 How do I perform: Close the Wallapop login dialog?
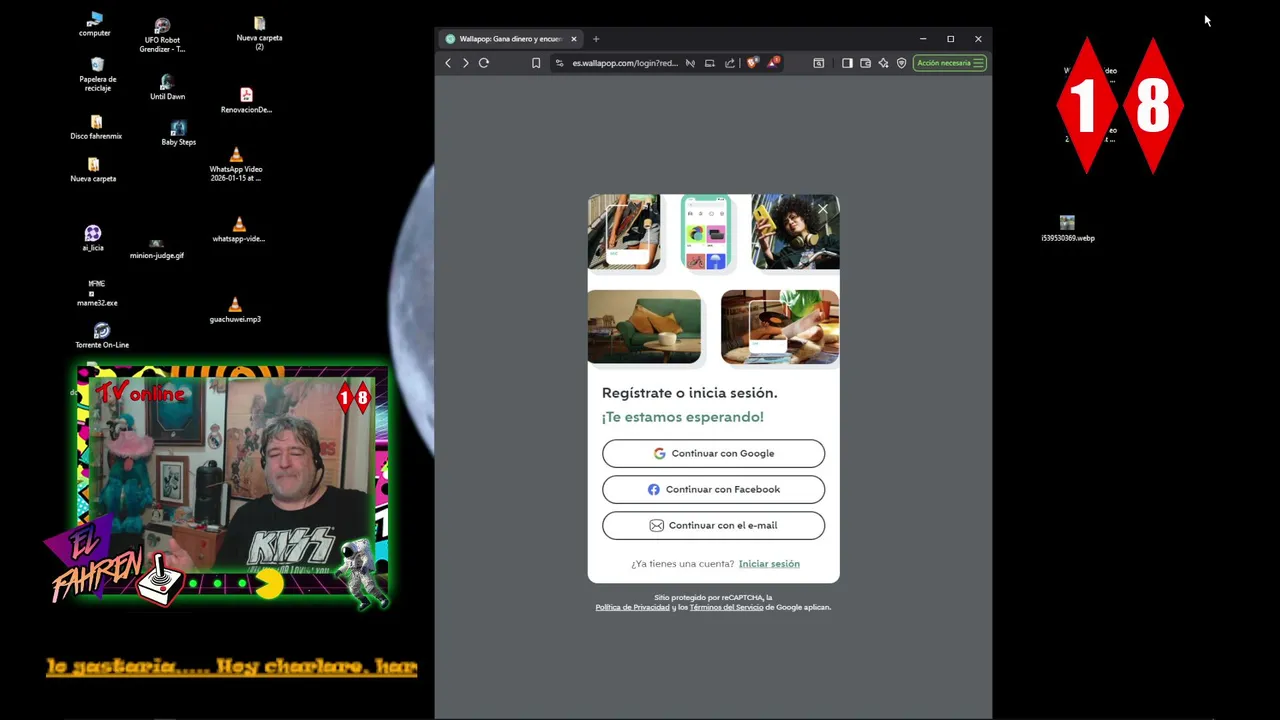[823, 209]
